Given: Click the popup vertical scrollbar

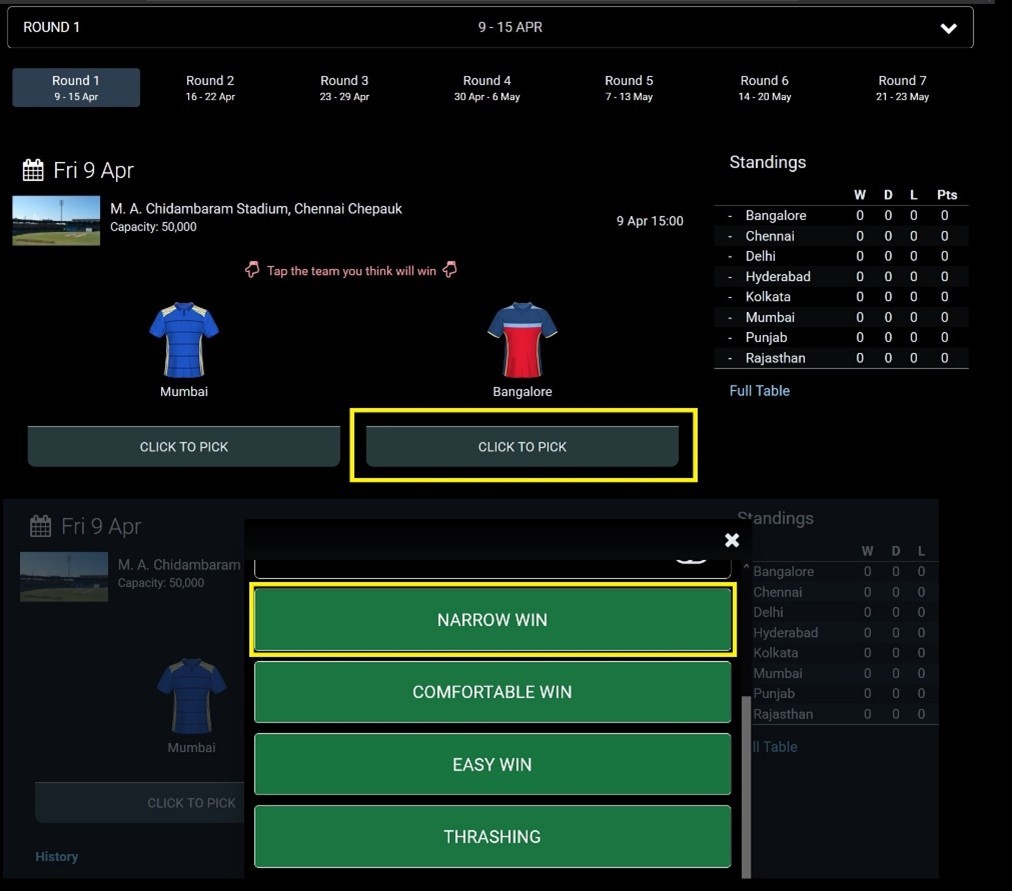Looking at the screenshot, I should click(746, 787).
